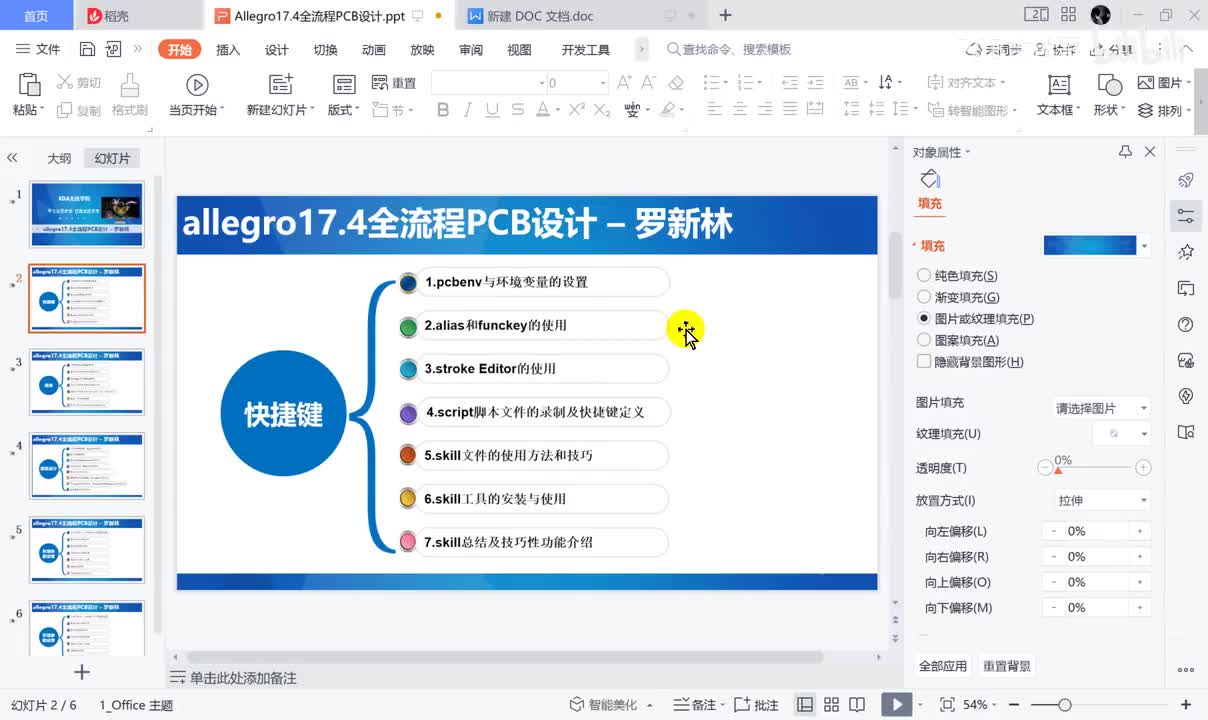The image size is (1208, 720).
Task: Select slide 5 thumbnail
Action: coord(87,550)
